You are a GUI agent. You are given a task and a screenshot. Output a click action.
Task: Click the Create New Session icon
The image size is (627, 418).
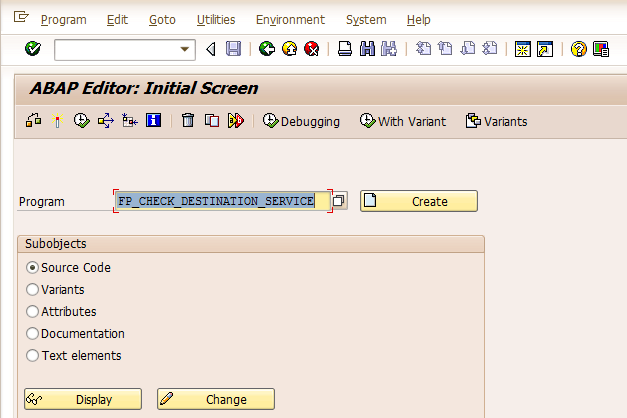(x=523, y=49)
